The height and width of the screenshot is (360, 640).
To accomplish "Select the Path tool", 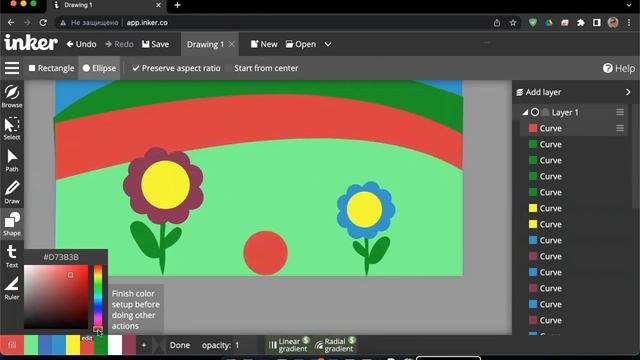I will (x=12, y=160).
